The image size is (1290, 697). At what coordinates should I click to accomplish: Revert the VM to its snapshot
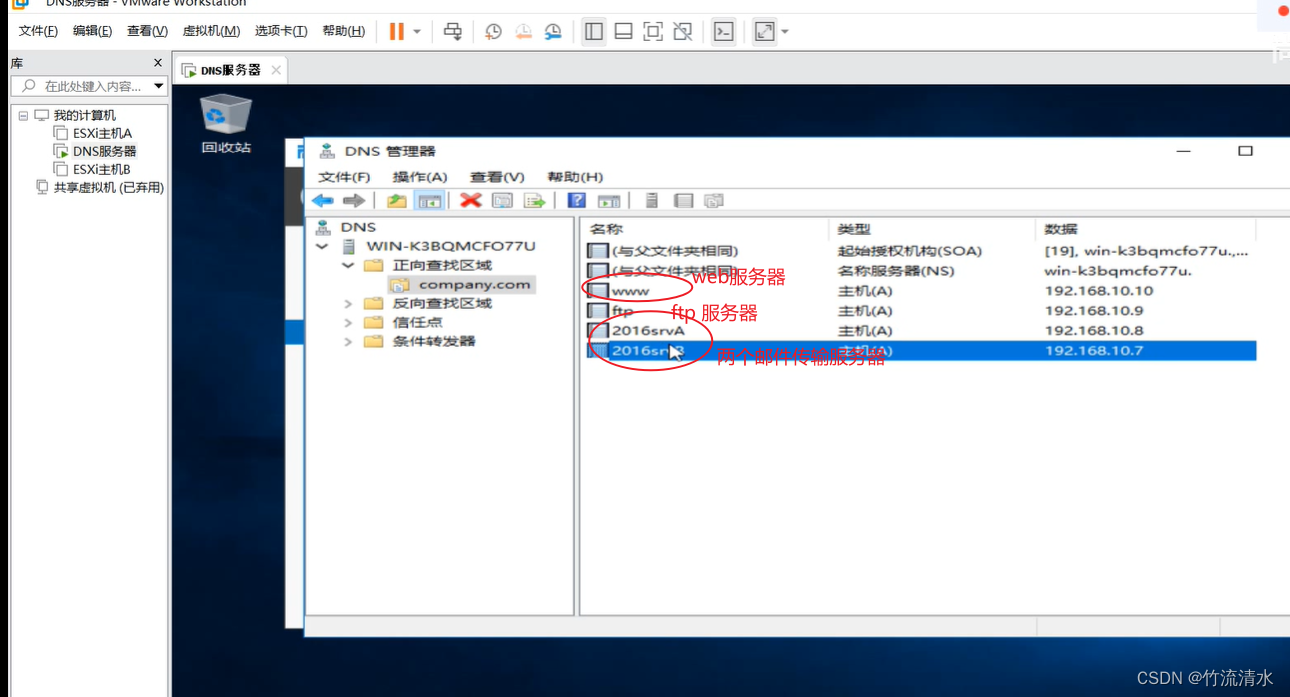point(523,31)
